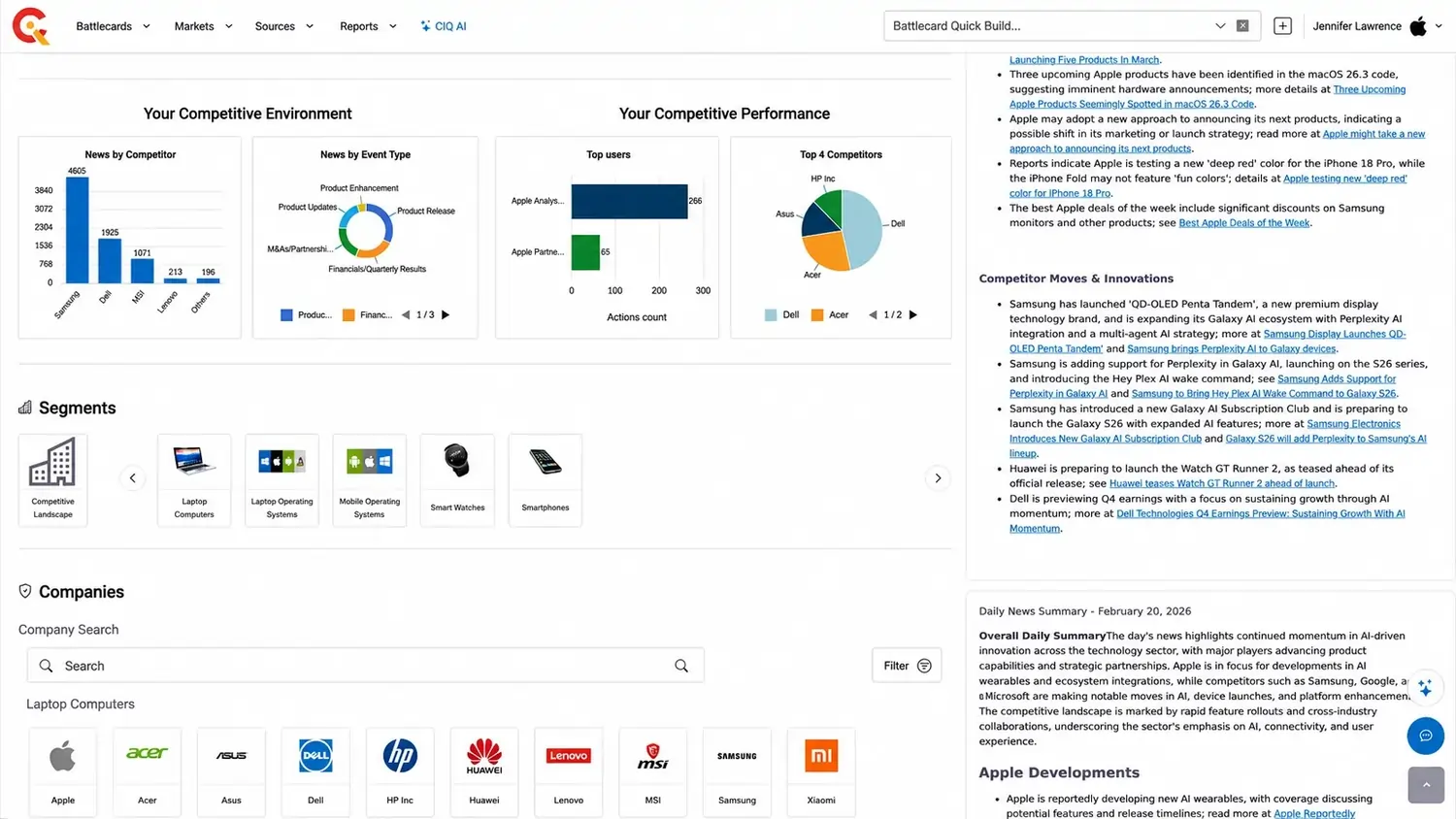Screen dimensions: 1456x819
Task: Expand the Reports menu
Action: (x=368, y=26)
